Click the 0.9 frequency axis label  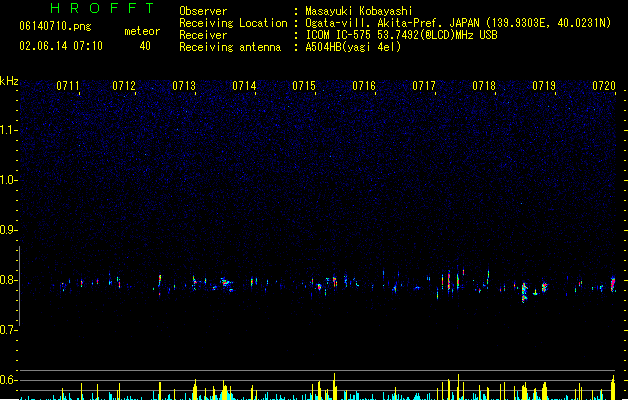pos(8,230)
